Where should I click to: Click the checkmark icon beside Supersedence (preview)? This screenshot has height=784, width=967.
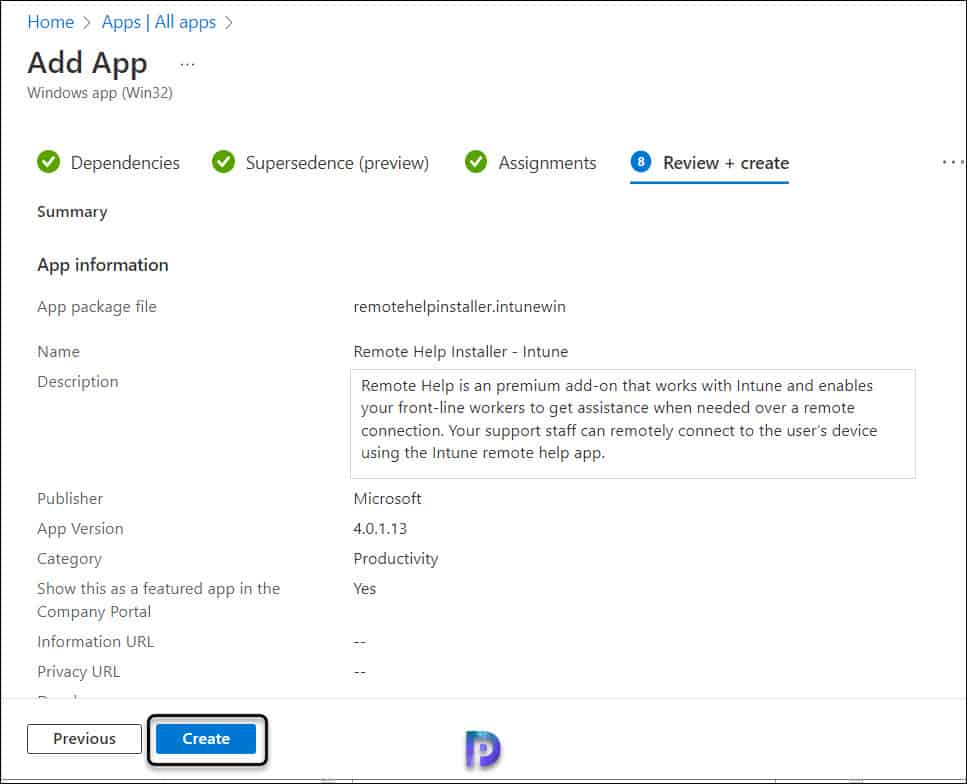[x=222, y=161]
